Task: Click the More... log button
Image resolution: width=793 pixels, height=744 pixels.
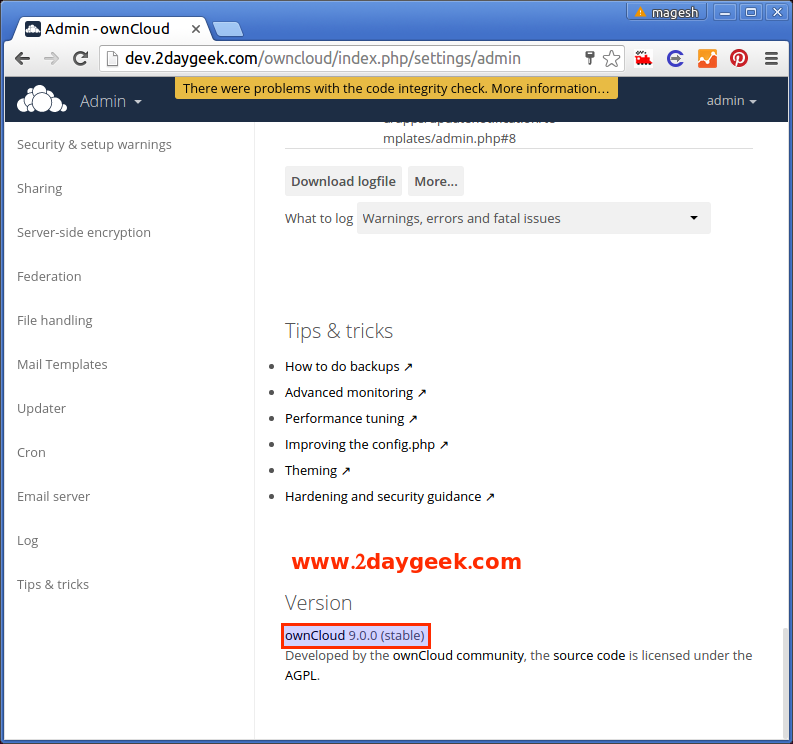Action: 436,181
